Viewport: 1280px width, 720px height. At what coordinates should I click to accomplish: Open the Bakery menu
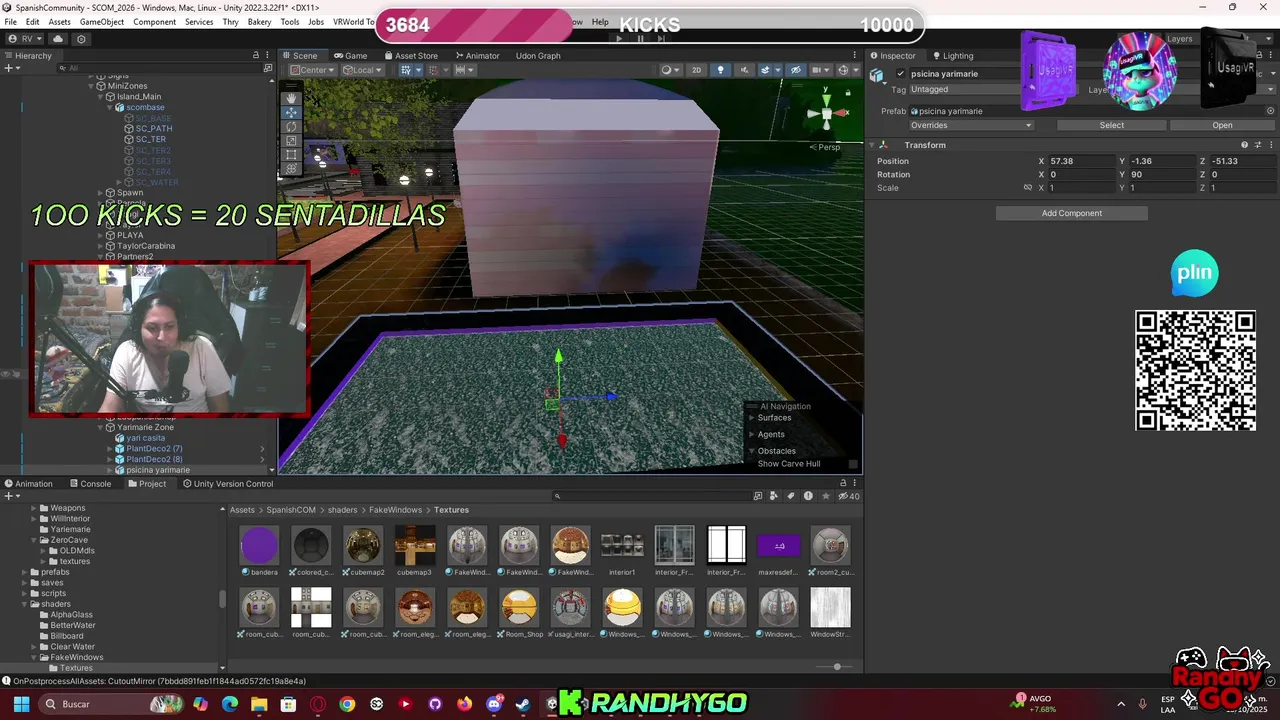coord(259,22)
